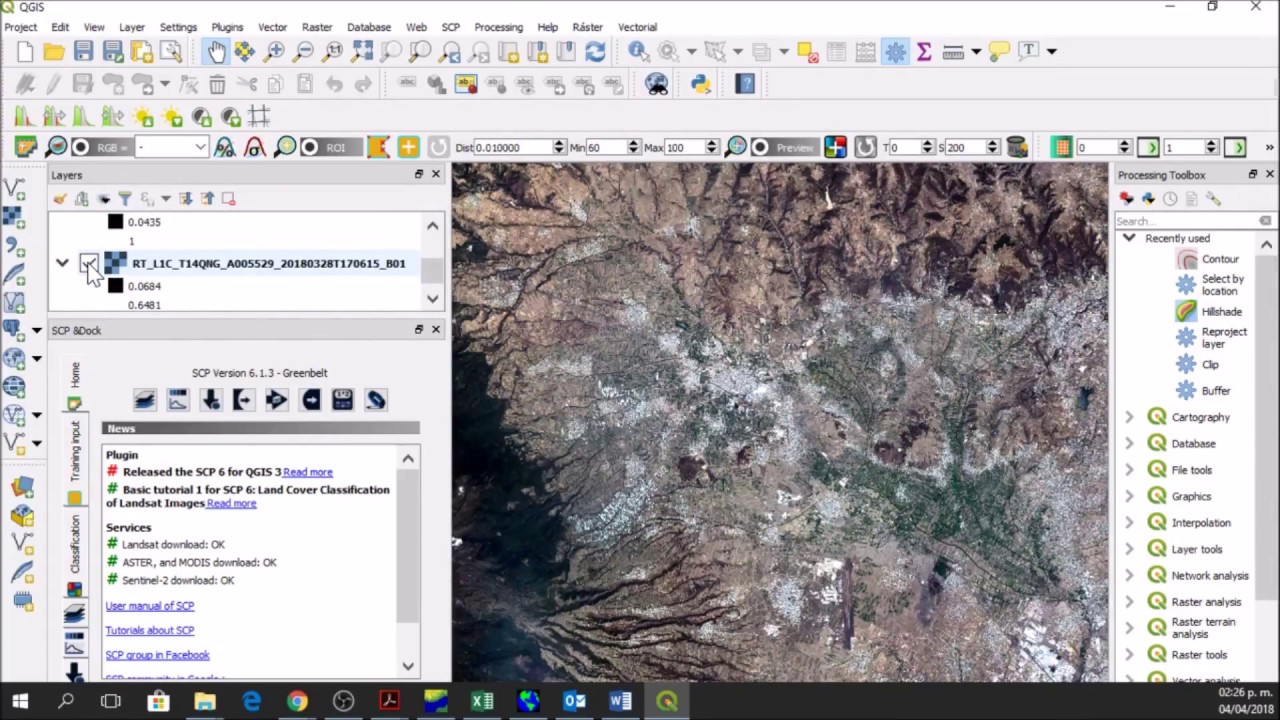Expand the Interpolation toolbox group
The width and height of the screenshot is (1280, 720).
(1129, 522)
